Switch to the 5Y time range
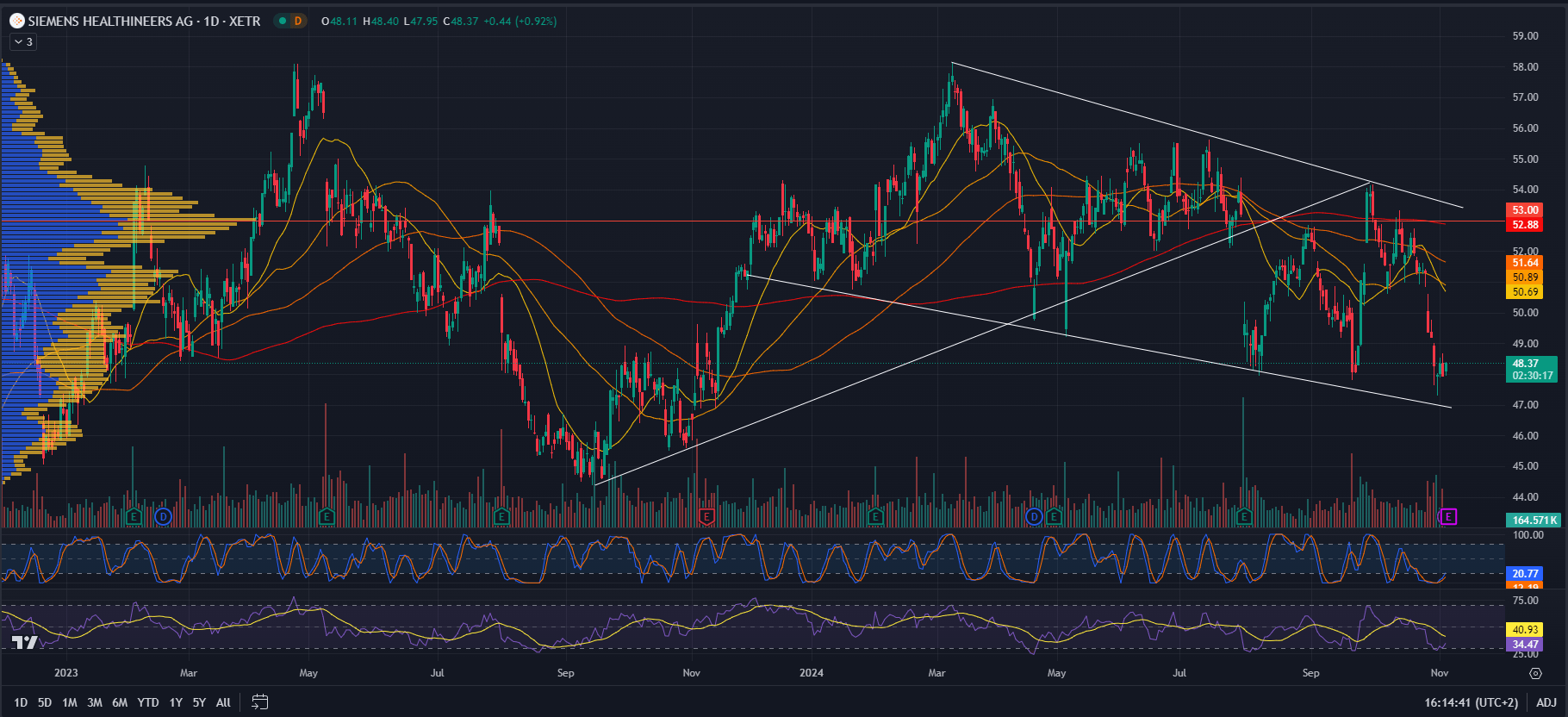The width and height of the screenshot is (1568, 717). (199, 702)
